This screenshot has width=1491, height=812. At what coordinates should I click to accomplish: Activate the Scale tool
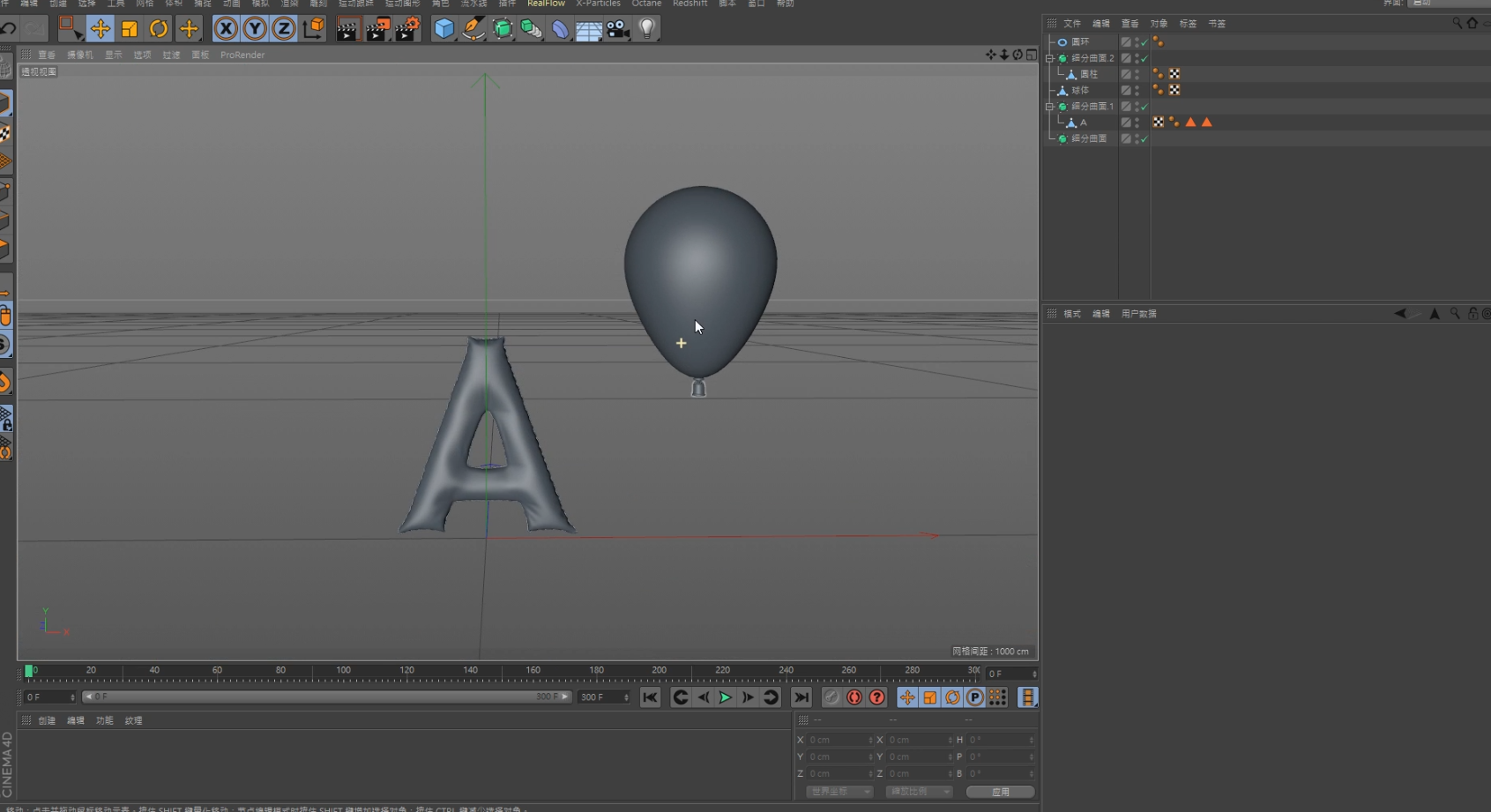[x=130, y=29]
